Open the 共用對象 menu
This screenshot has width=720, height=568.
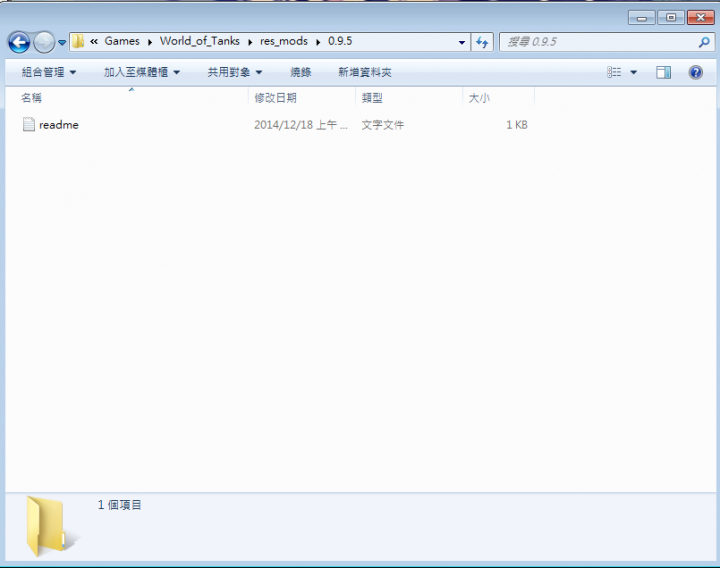(x=235, y=72)
